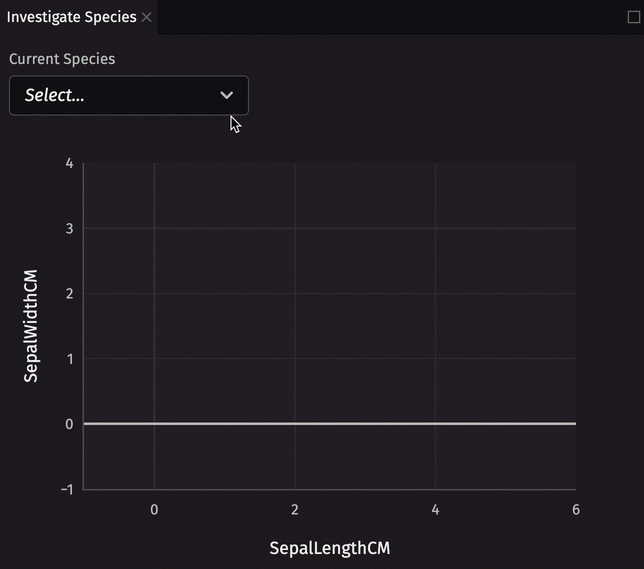Click the y-axis tick label −1
This screenshot has width=644, height=569.
pos(66,489)
